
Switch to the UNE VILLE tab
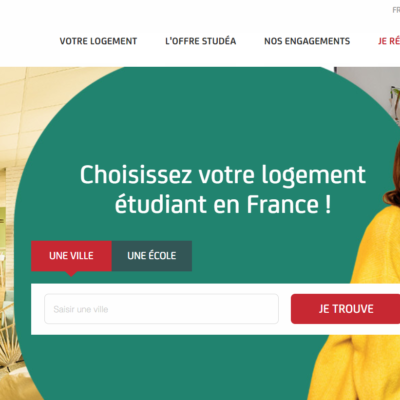pyautogui.click(x=71, y=256)
